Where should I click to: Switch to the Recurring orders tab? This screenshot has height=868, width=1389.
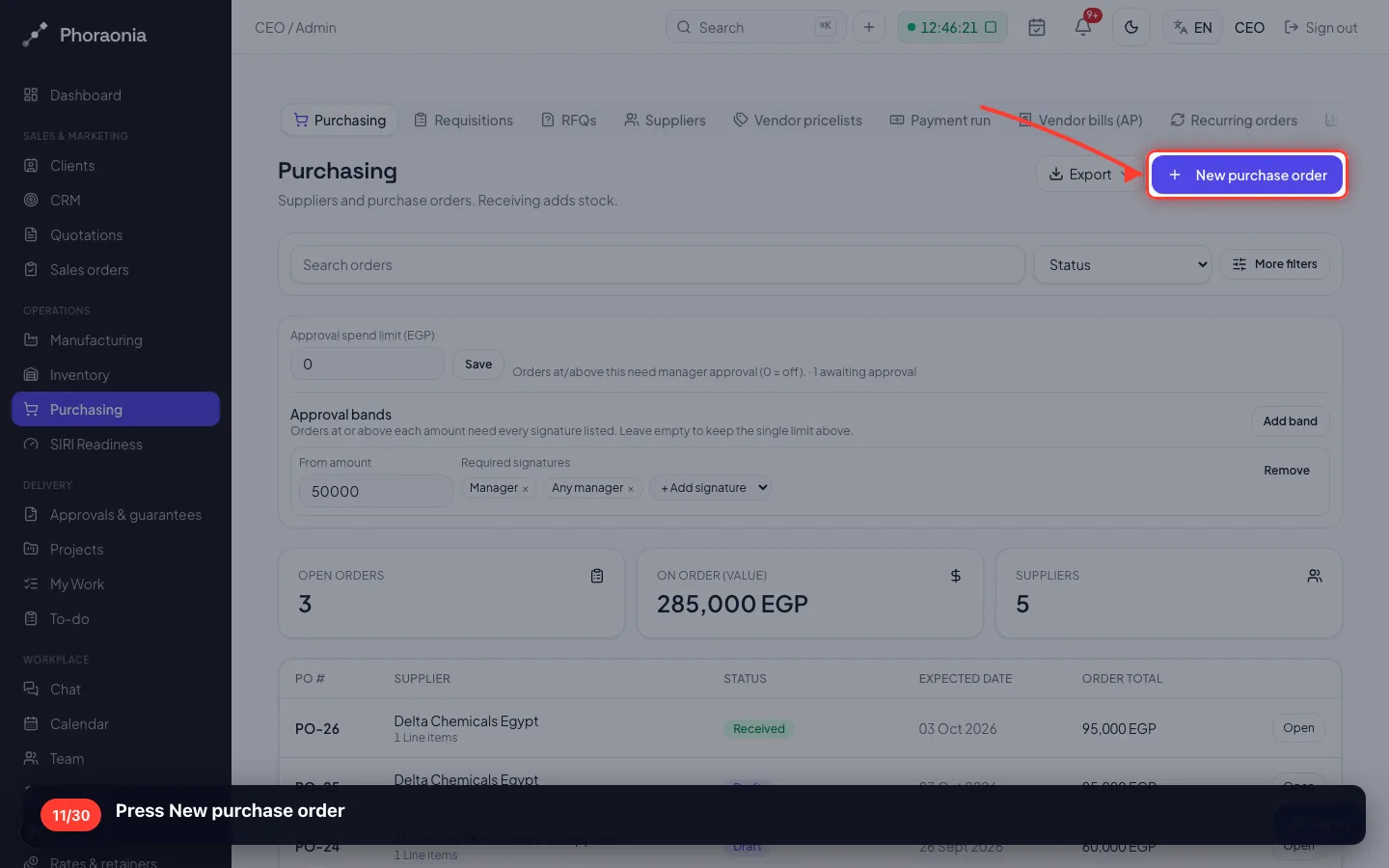click(x=1234, y=121)
